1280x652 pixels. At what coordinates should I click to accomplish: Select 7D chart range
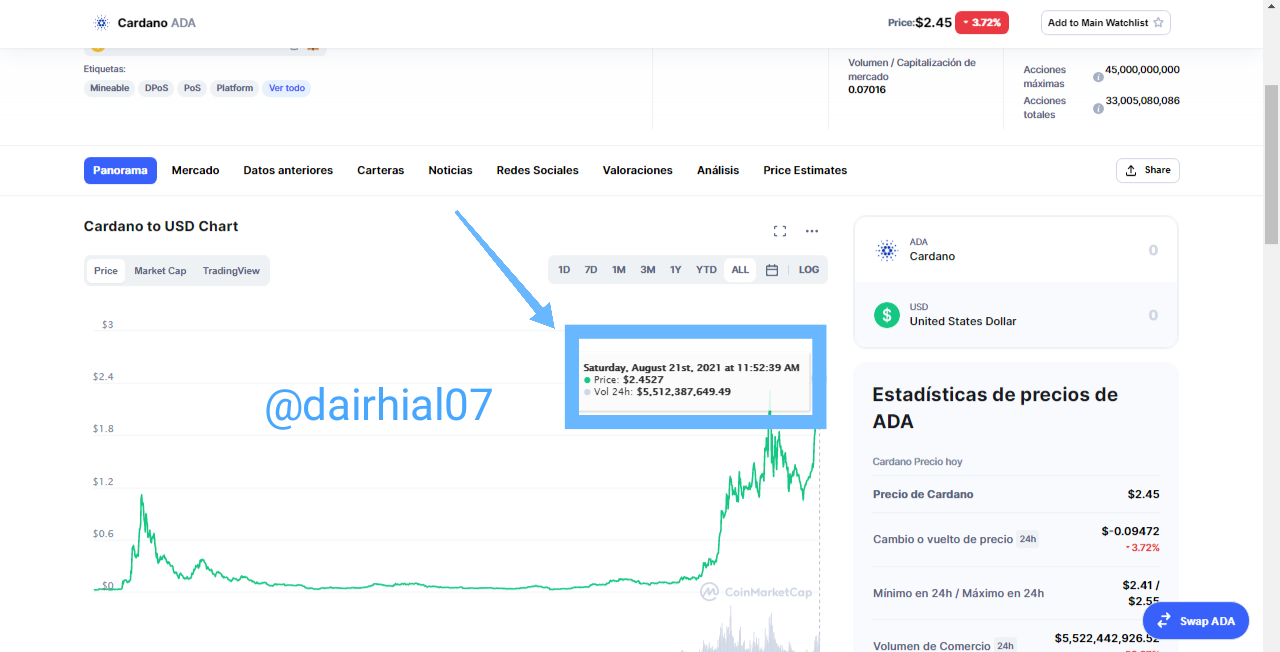(x=591, y=270)
